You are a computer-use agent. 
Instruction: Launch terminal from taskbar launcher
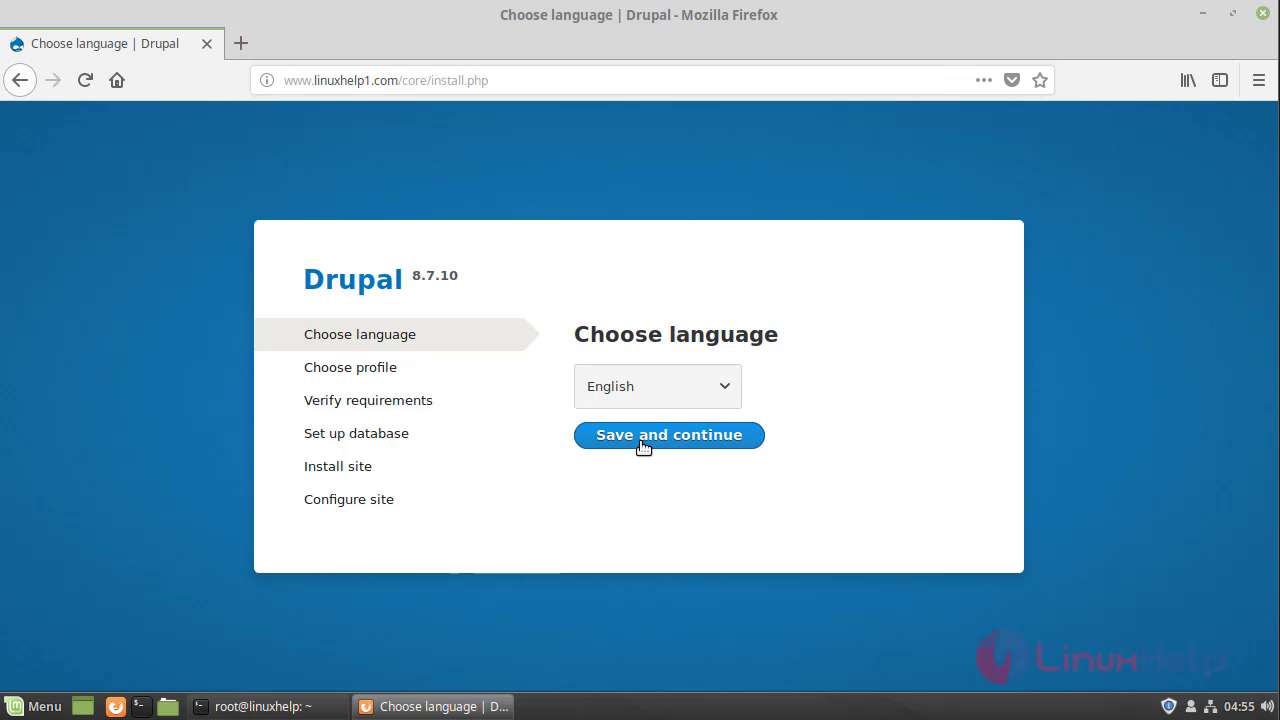pos(140,706)
